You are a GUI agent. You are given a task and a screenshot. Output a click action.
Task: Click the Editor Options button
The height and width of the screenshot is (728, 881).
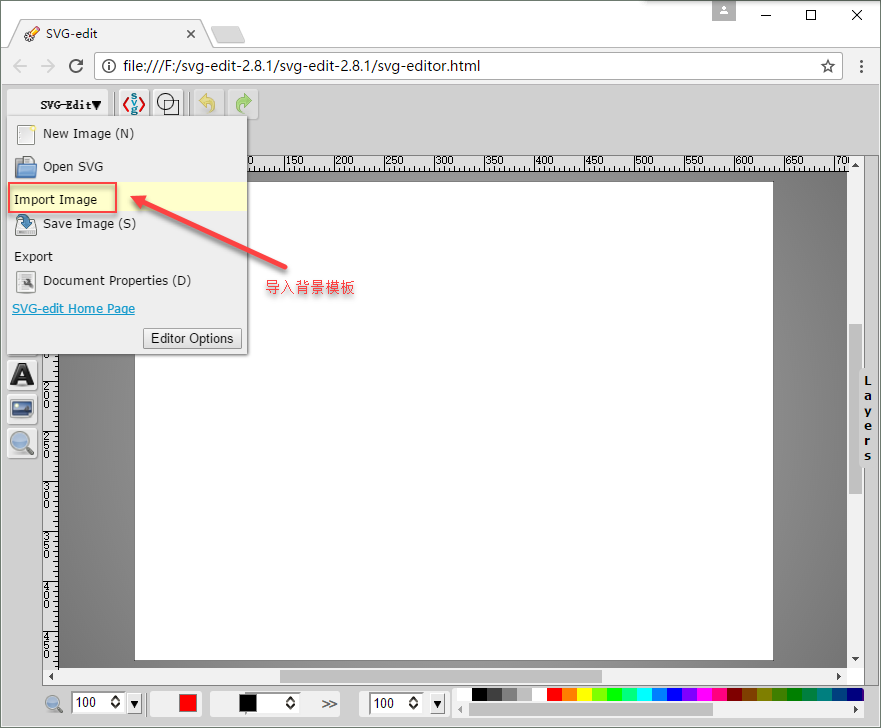pyautogui.click(x=192, y=338)
